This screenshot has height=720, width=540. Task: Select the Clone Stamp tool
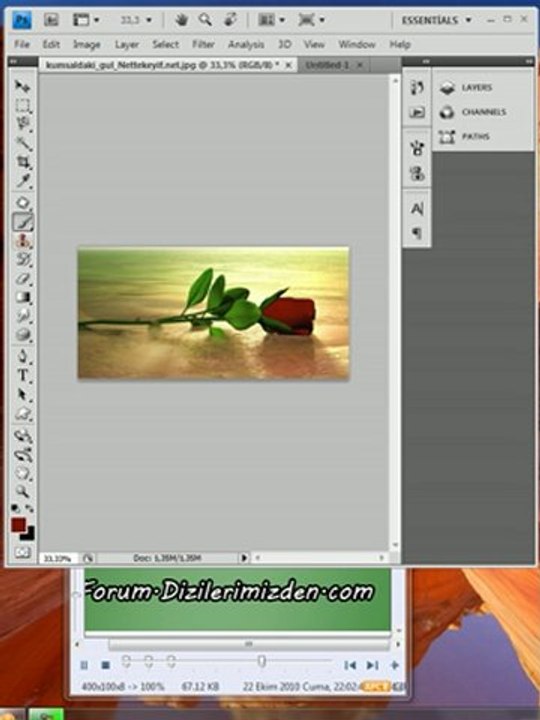pos(22,241)
